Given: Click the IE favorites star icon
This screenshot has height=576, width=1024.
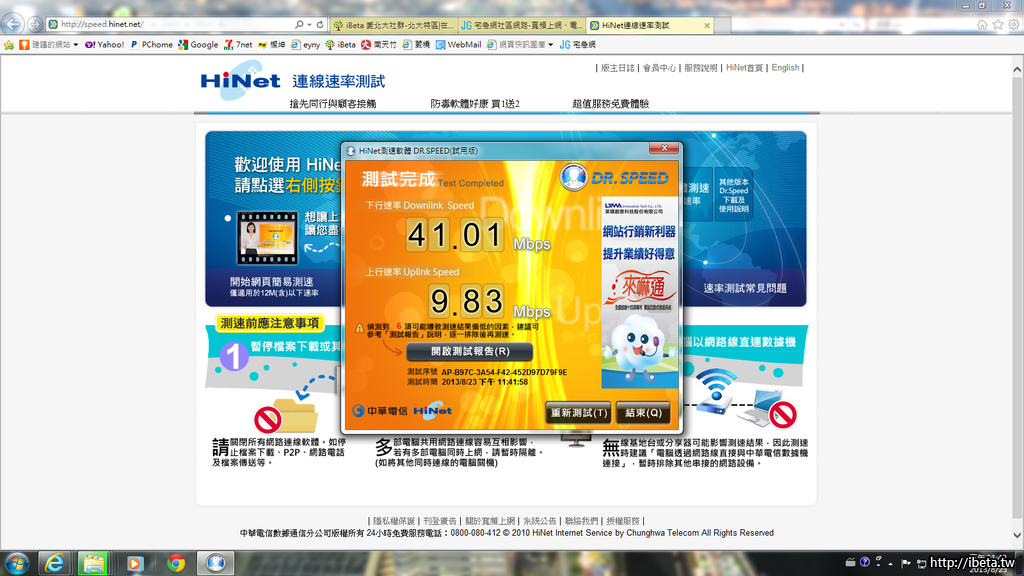Looking at the screenshot, I should click(x=996, y=24).
